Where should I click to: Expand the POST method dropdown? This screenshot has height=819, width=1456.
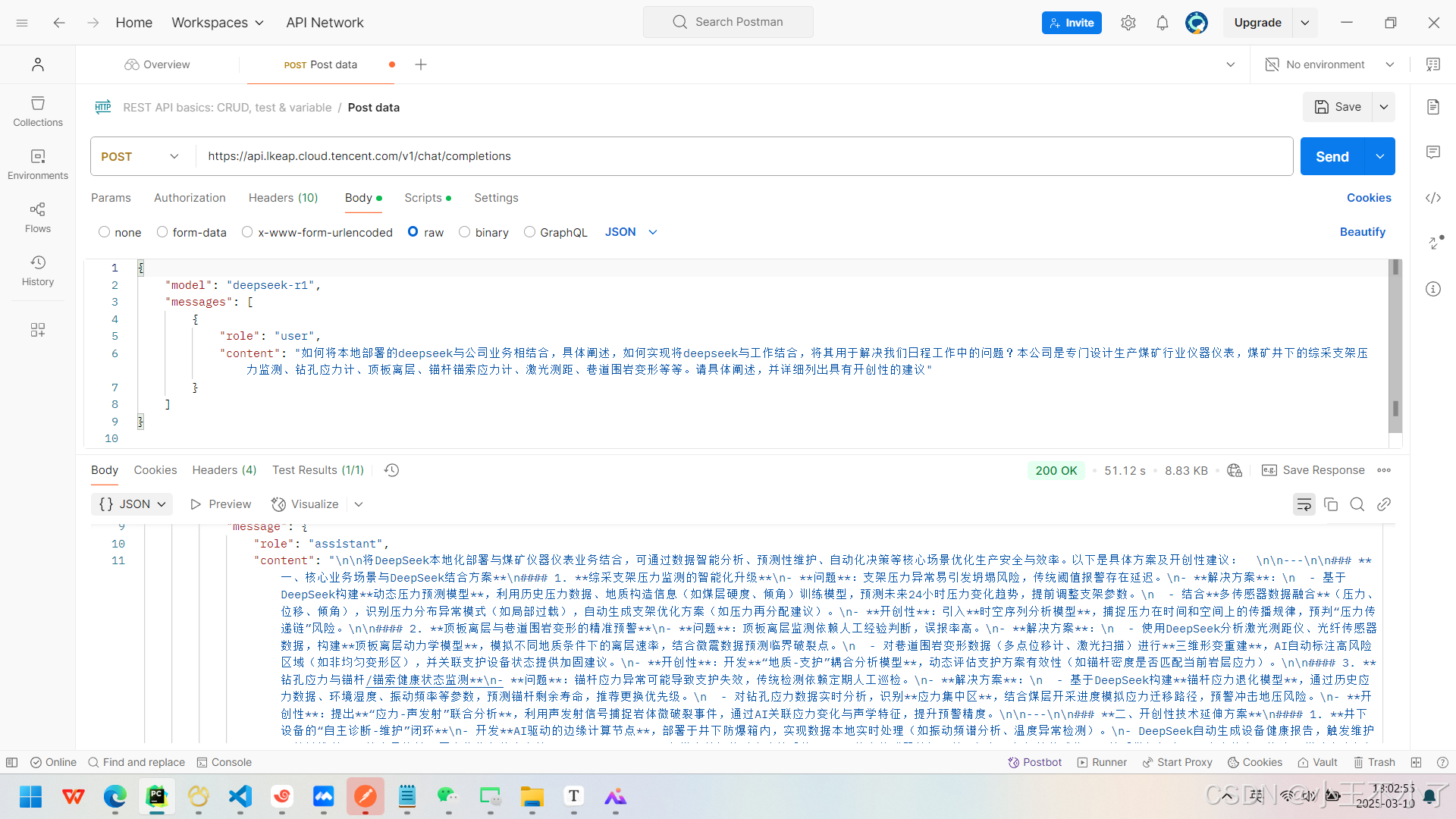click(140, 156)
